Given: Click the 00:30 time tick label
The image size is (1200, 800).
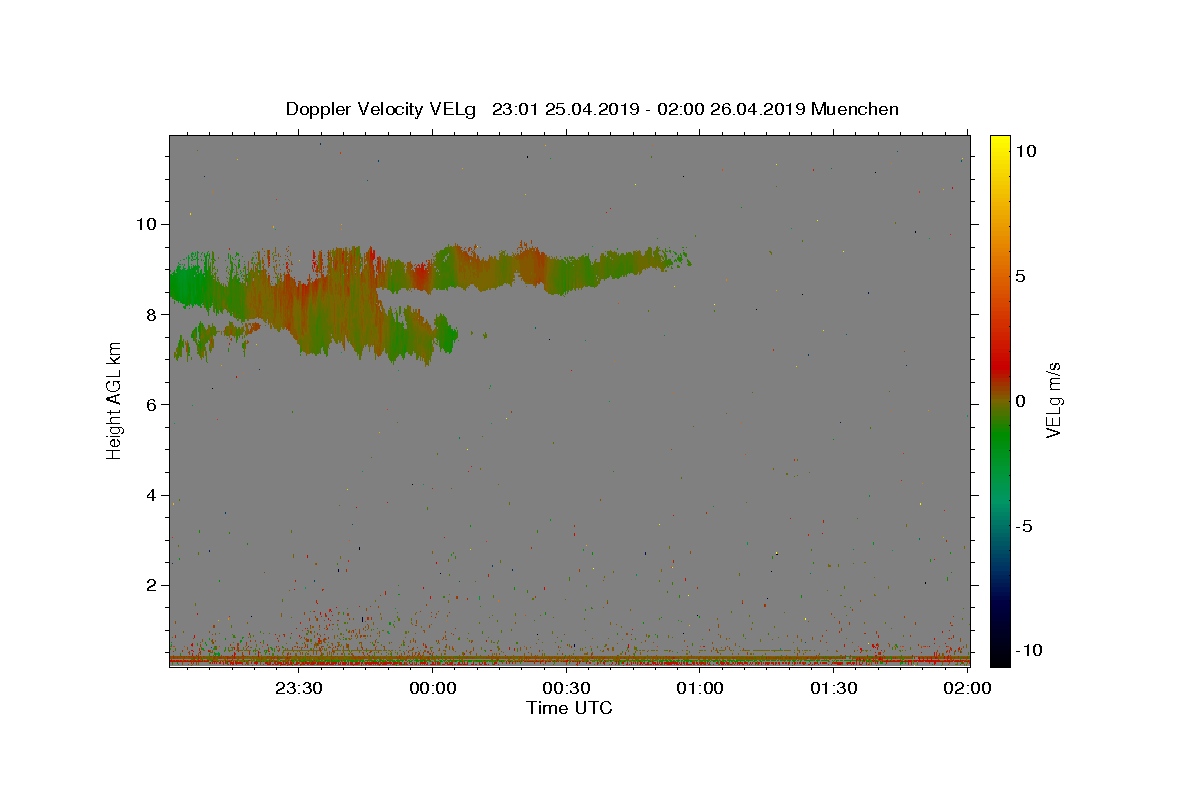Looking at the screenshot, I should coord(566,688).
